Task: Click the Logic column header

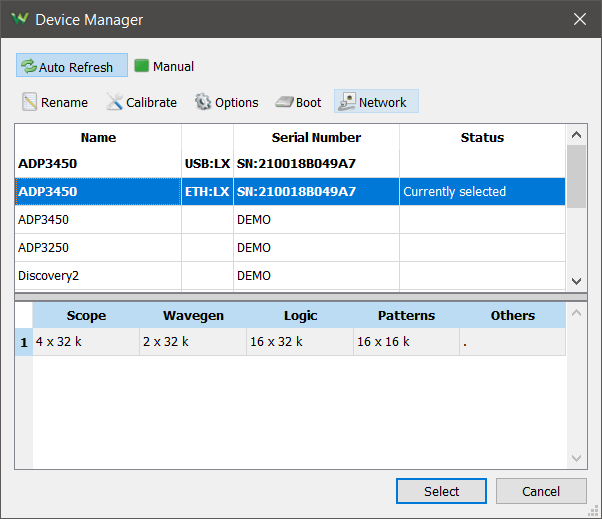Action: (x=300, y=315)
